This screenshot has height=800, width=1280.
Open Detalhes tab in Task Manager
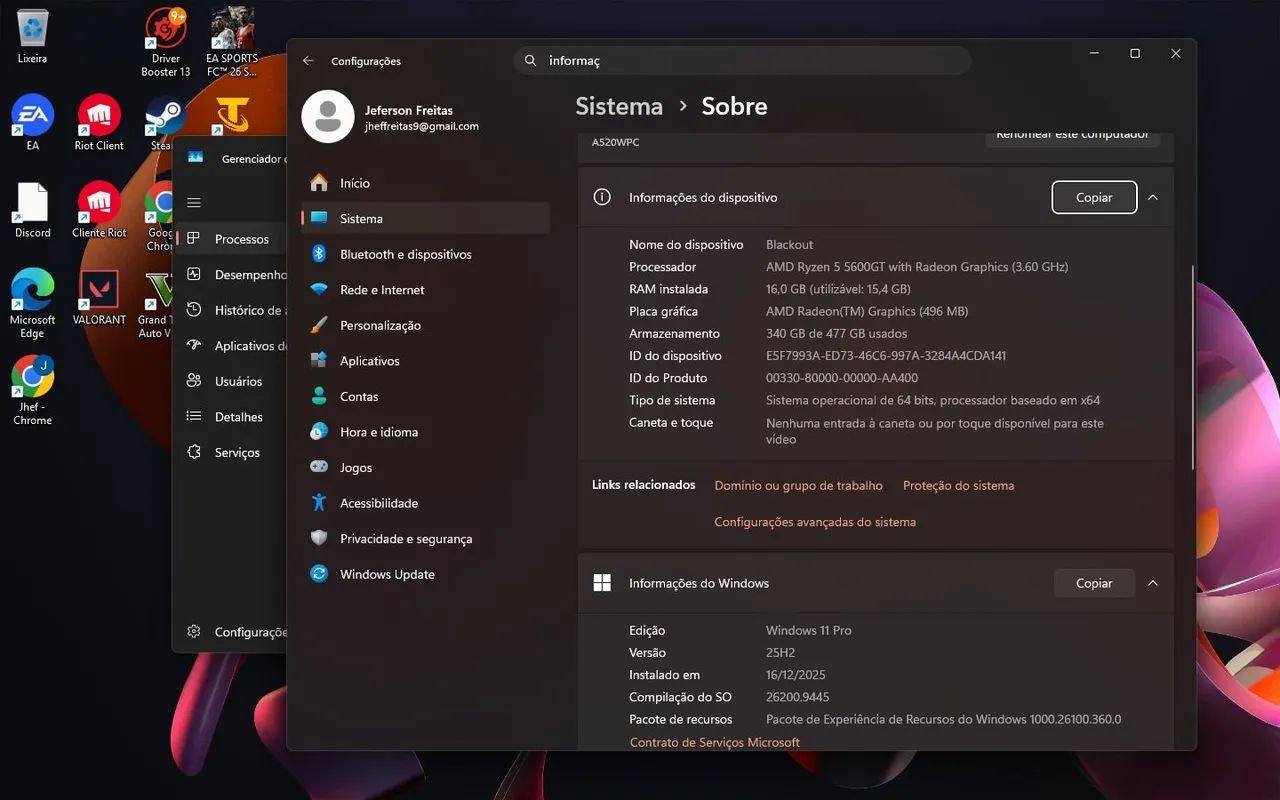(231, 417)
